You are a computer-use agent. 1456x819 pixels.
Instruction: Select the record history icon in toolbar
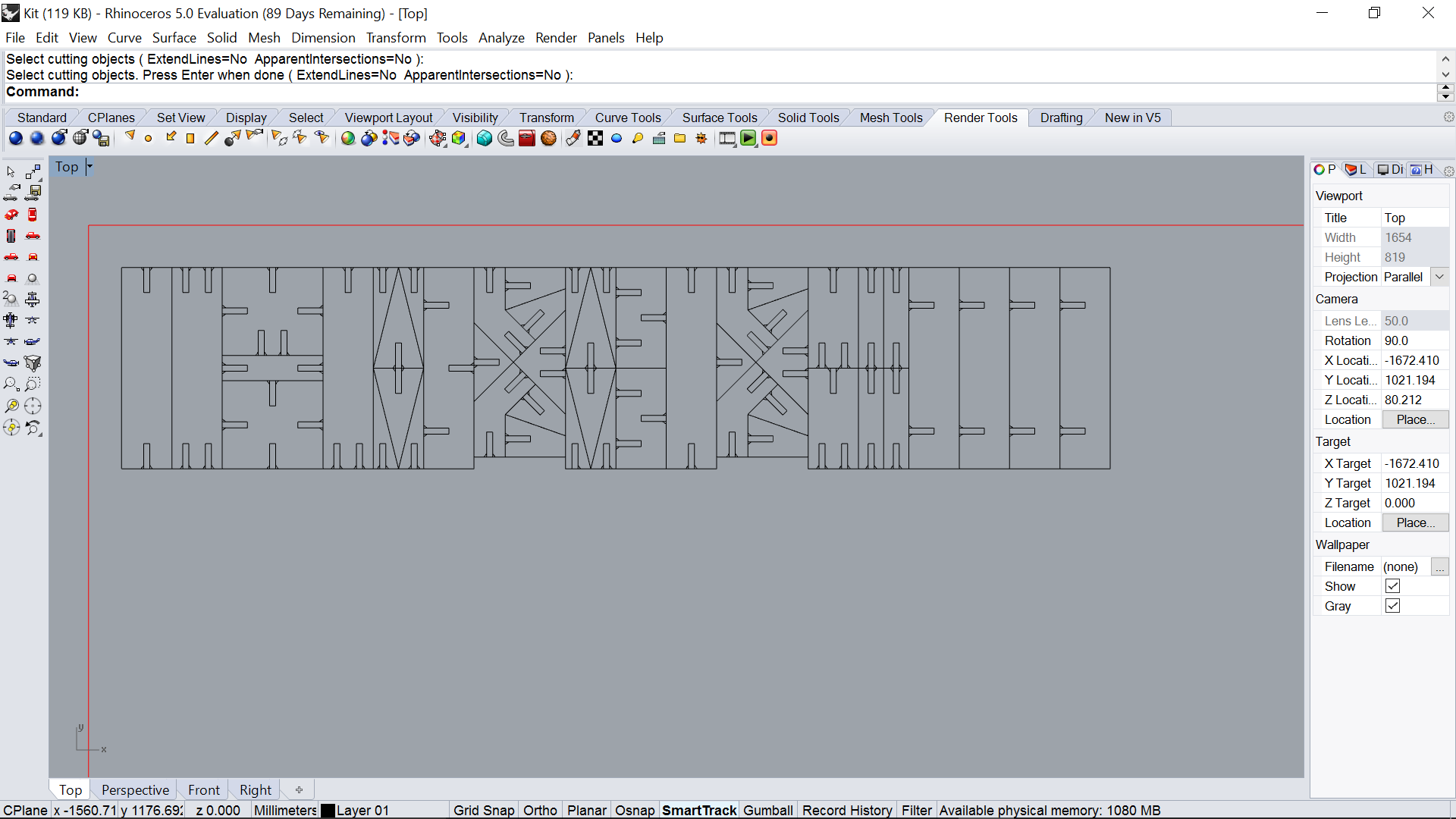click(770, 138)
